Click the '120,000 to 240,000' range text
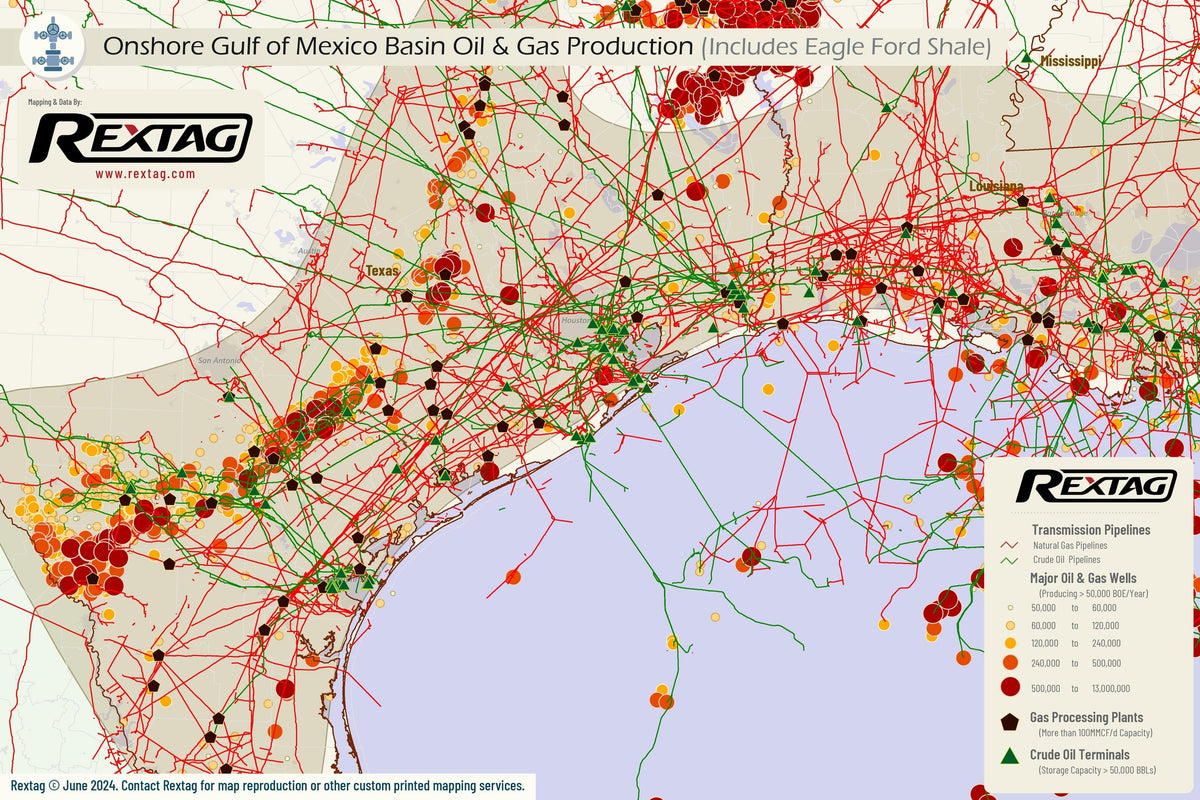This screenshot has height=800, width=1200. [x=1076, y=643]
